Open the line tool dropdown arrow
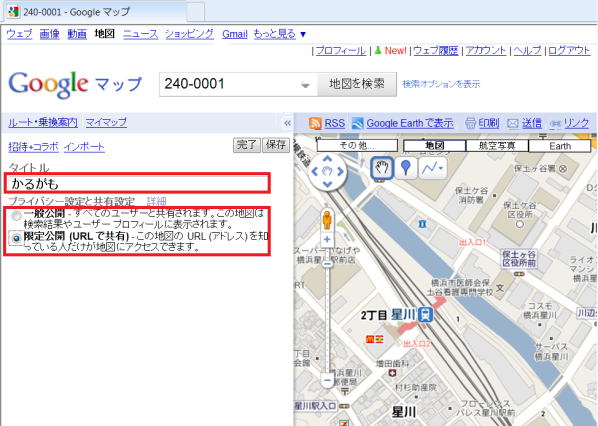The width and height of the screenshot is (598, 426). [441, 168]
